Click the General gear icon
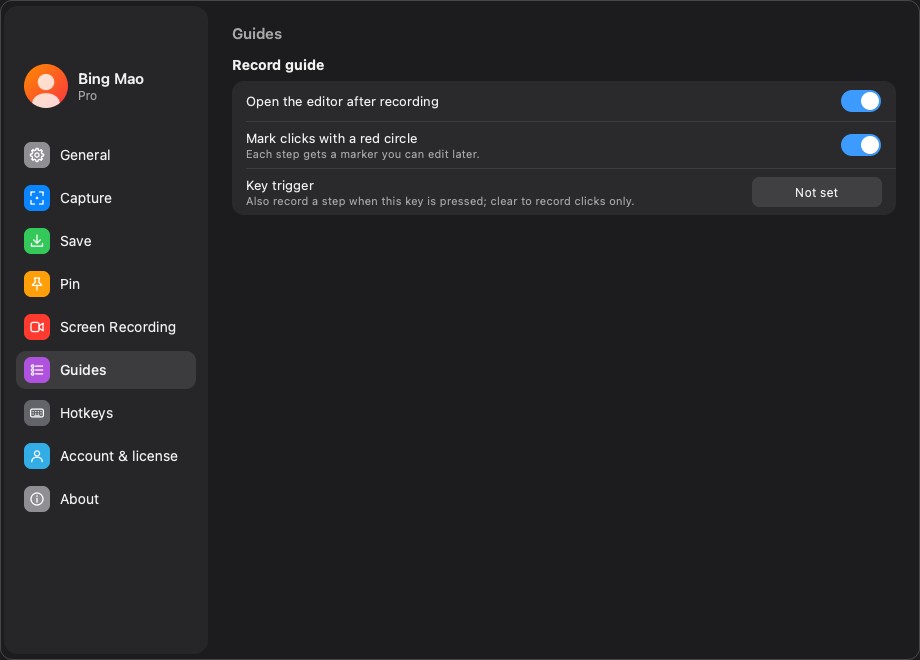The width and height of the screenshot is (920, 660). (37, 155)
